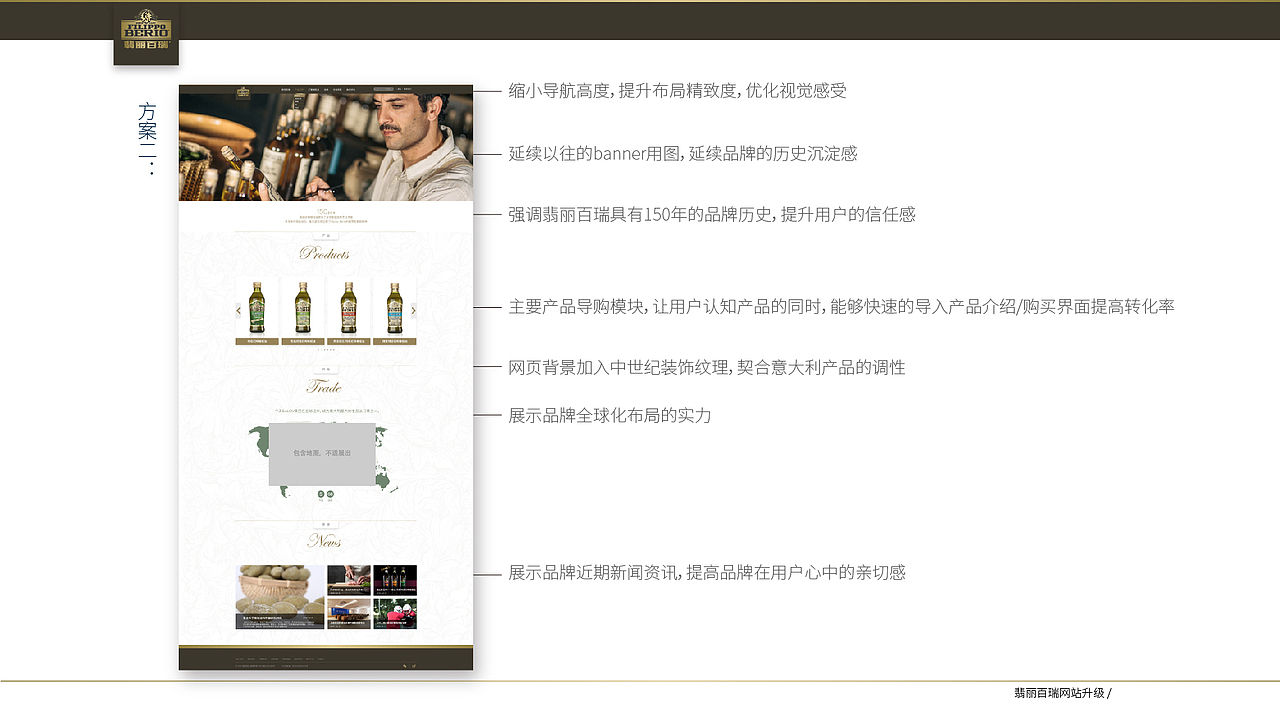Click the small tag above the Trade heading

pos(326,369)
